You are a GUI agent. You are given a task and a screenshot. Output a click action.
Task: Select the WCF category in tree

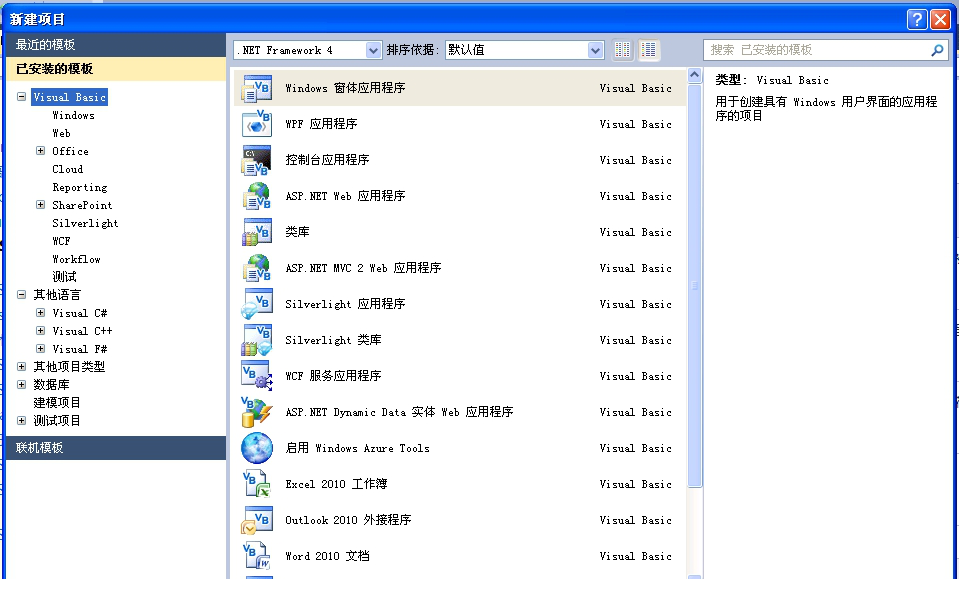click(x=61, y=241)
